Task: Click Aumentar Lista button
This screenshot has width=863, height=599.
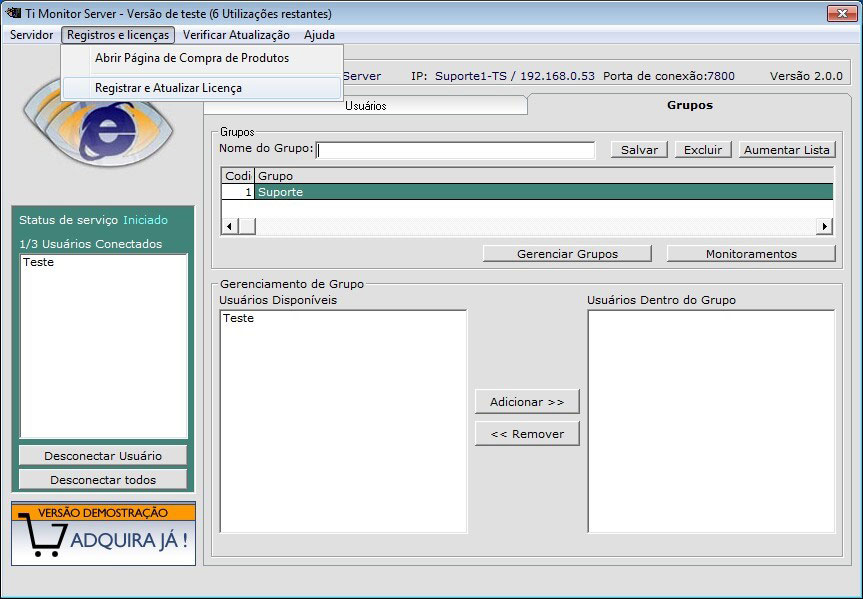Action: (786, 150)
